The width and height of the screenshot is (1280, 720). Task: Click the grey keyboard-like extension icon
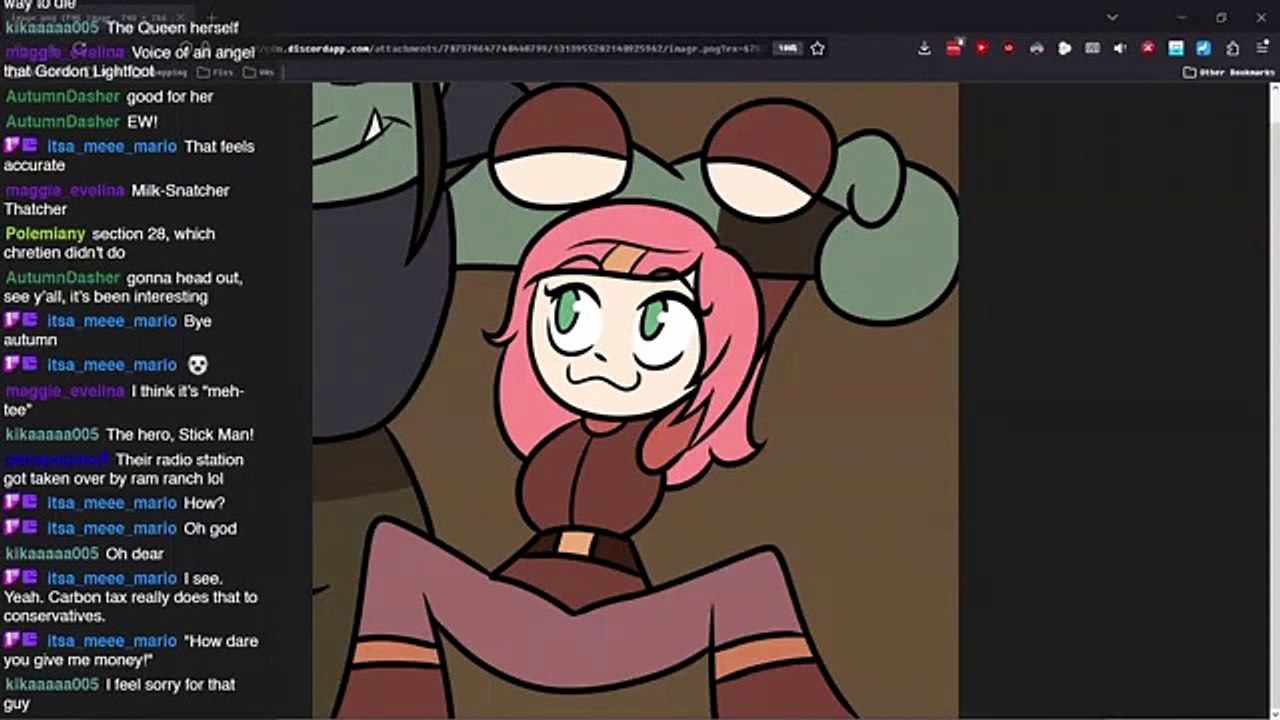pos(1093,48)
